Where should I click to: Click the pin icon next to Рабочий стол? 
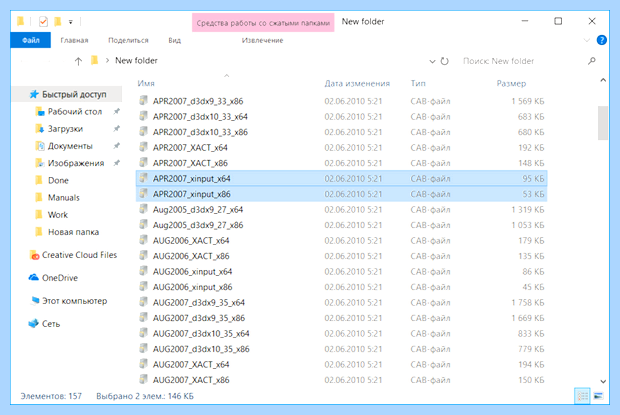(x=116, y=111)
